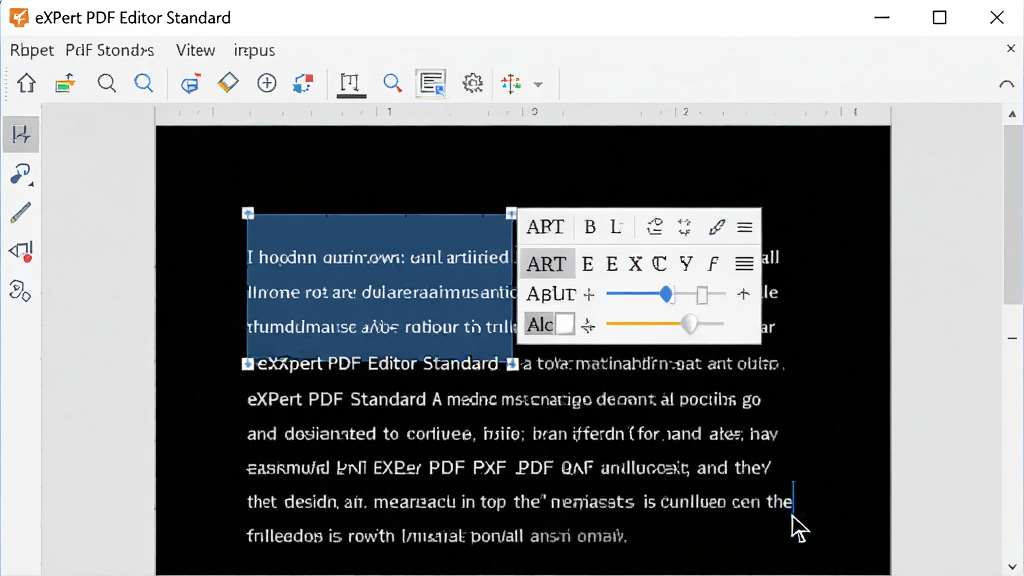Open file with the folder toolbar icon
Image resolution: width=1024 pixels, height=576 pixels.
pyautogui.click(x=65, y=84)
